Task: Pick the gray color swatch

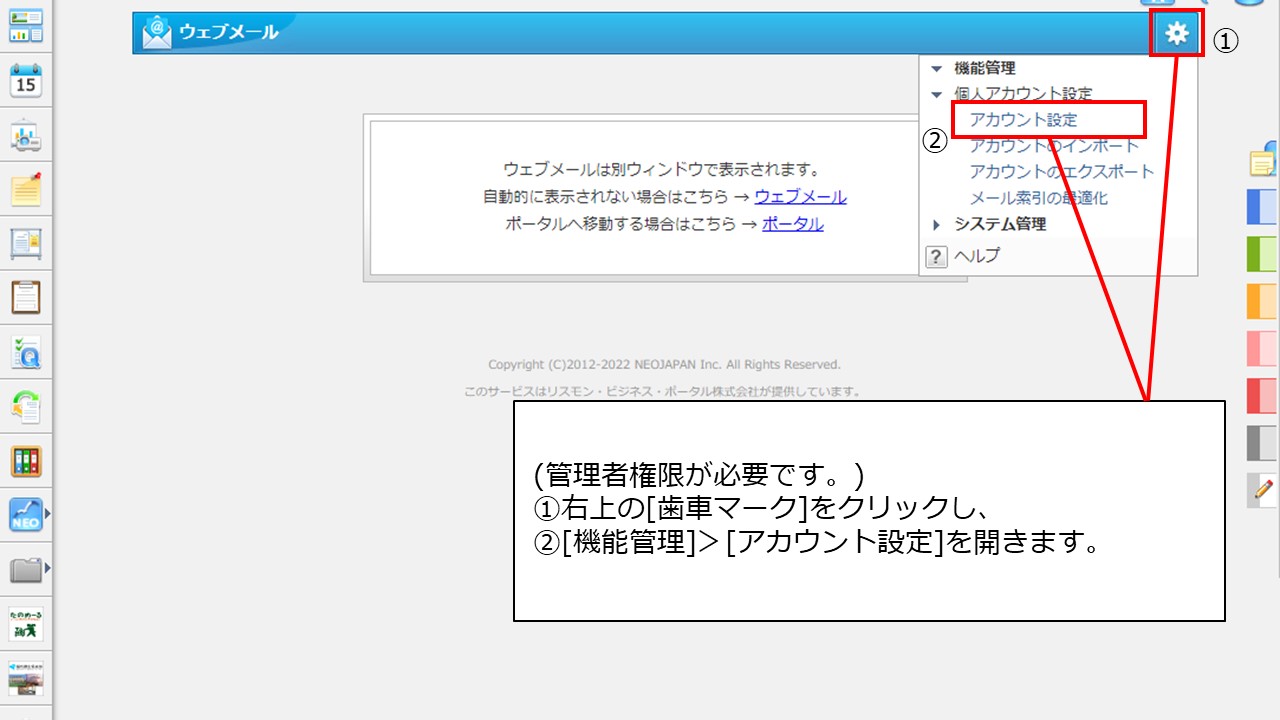Action: 1262,443
